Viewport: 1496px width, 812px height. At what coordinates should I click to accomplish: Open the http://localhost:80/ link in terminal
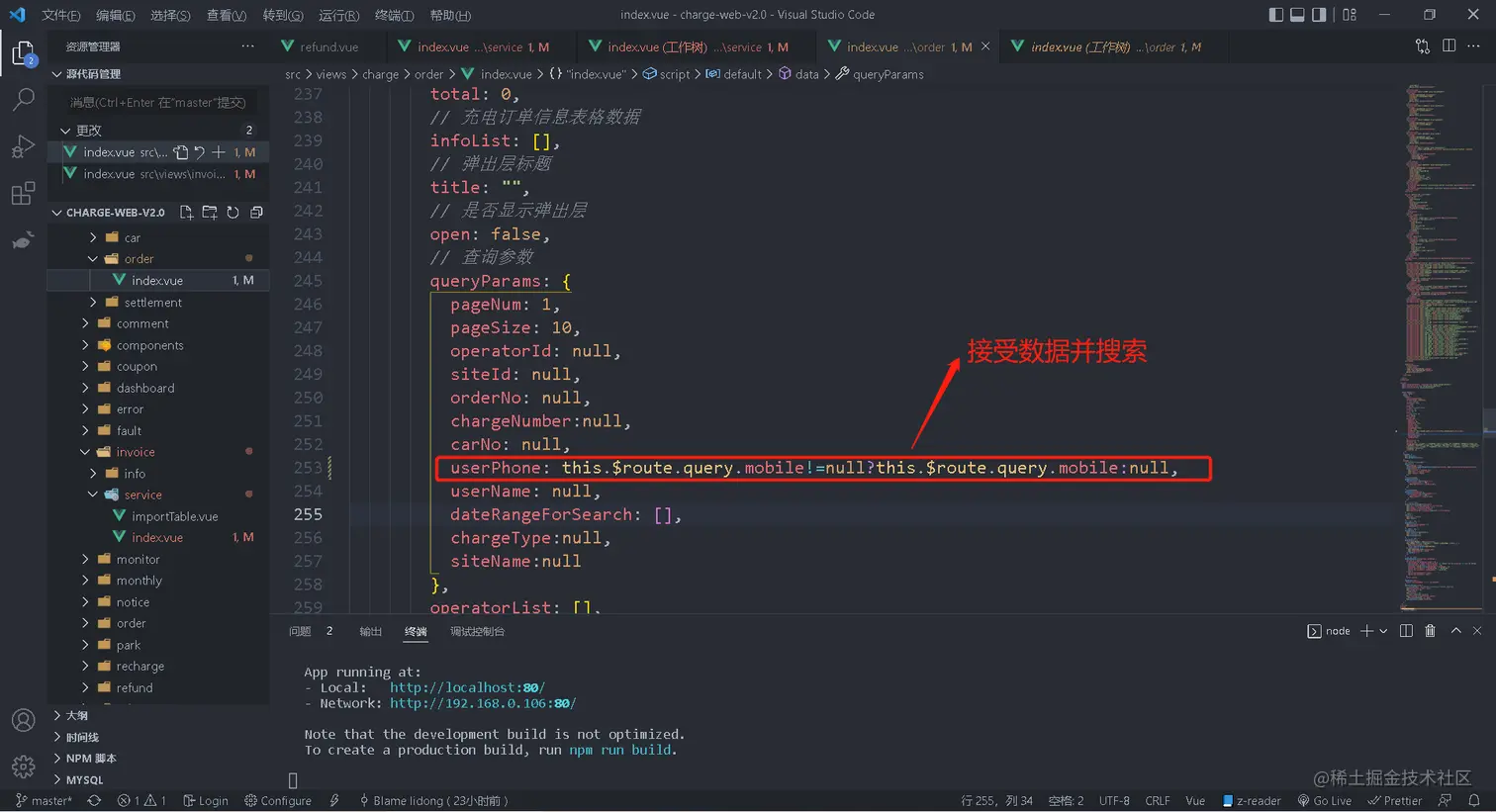[467, 687]
